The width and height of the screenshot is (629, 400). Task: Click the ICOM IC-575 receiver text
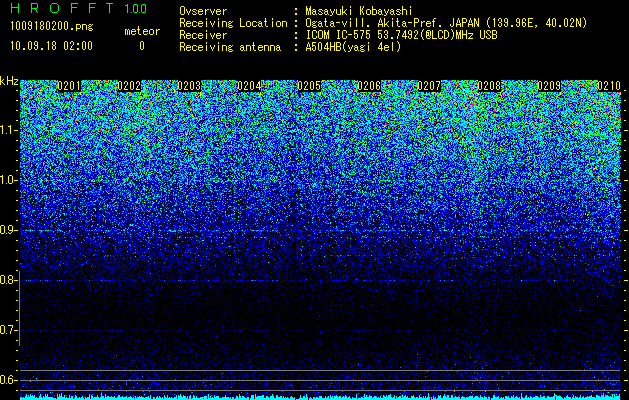click(x=401, y=35)
